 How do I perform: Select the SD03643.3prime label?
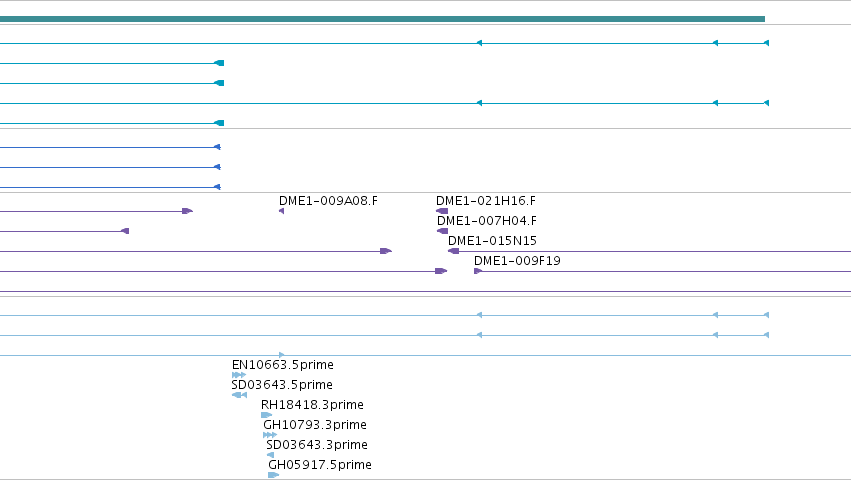[x=317, y=445]
